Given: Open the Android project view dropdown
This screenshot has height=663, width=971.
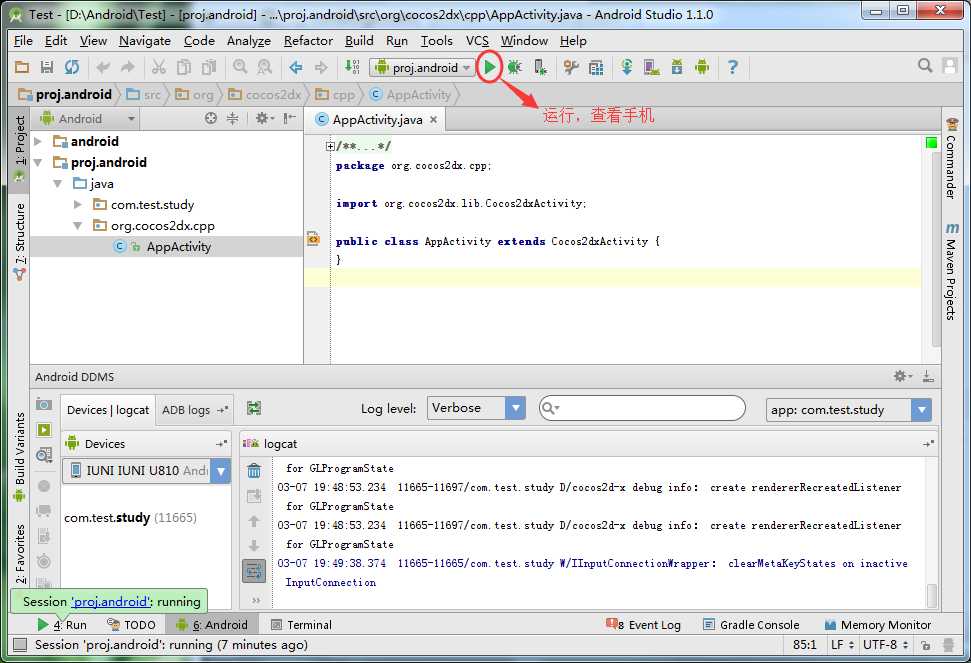Looking at the screenshot, I should pos(87,118).
